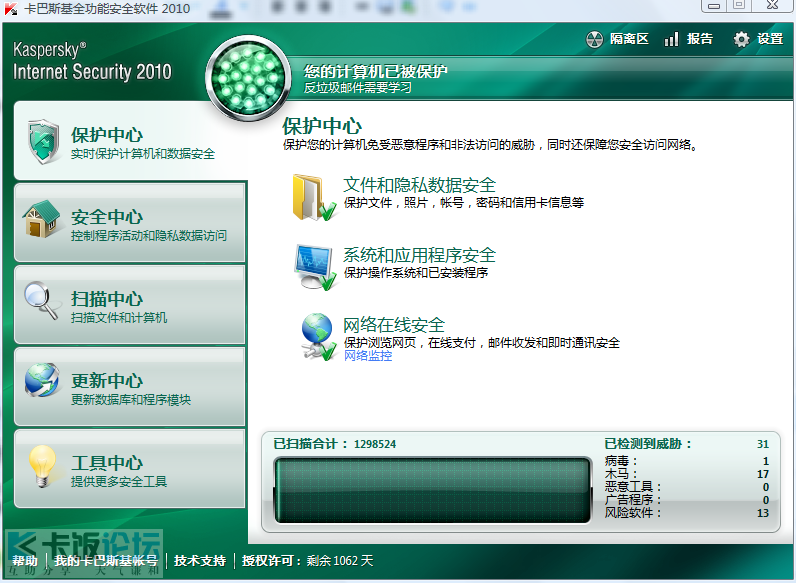Screen dimensions: 796x583
Task: Click the light bulb icon of 工具中心
Action: tap(43, 466)
